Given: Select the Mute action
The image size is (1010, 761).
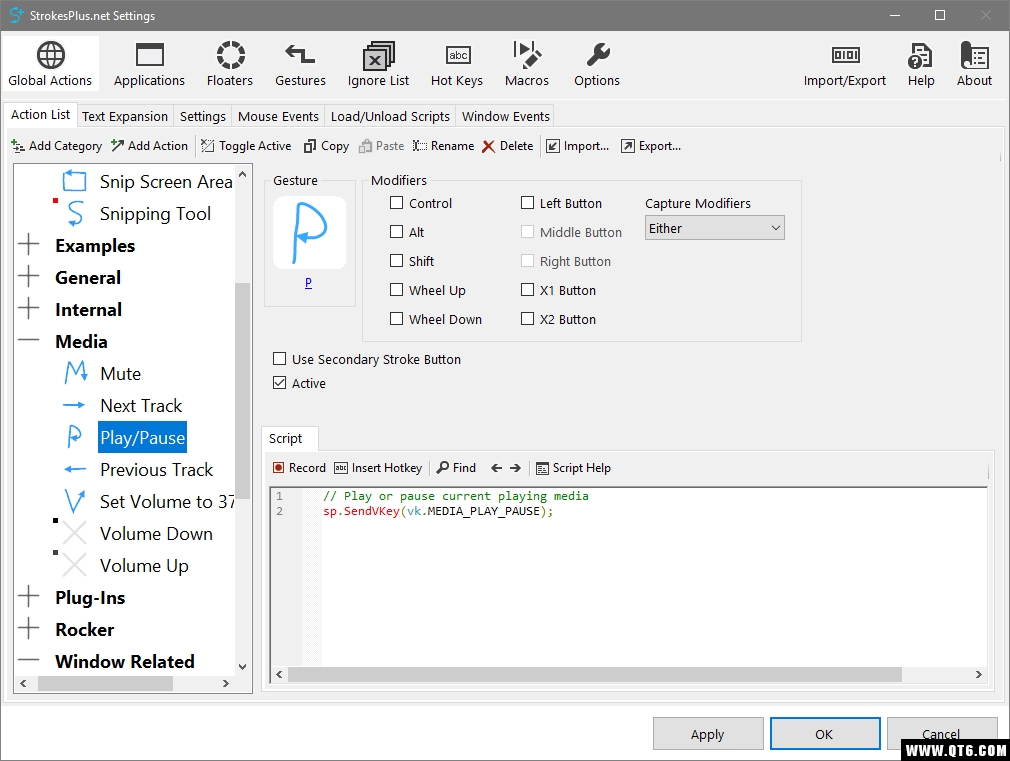Looking at the screenshot, I should tap(120, 374).
